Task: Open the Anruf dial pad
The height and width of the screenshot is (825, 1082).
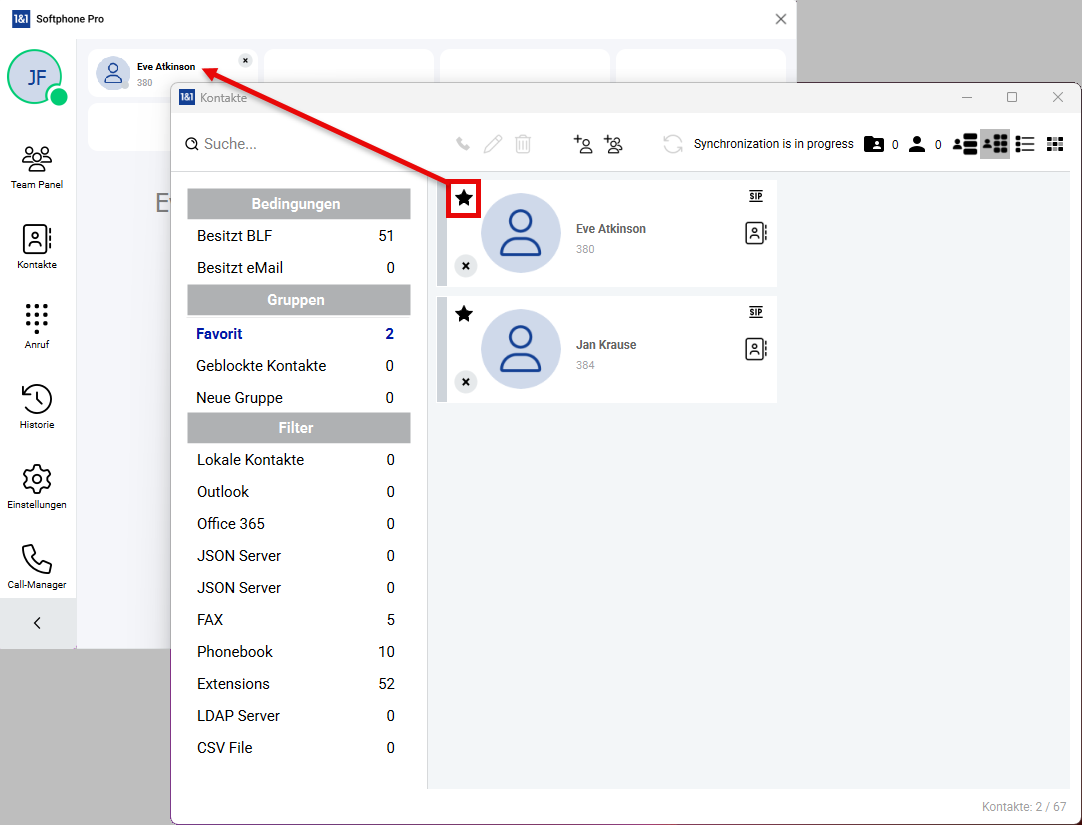Action: pos(37,326)
